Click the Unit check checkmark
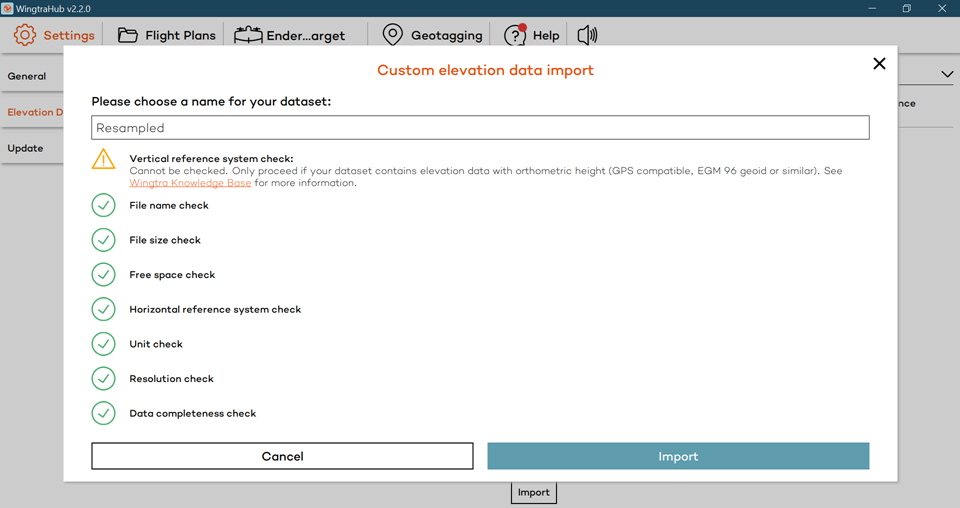This screenshot has width=960, height=508. [104, 344]
